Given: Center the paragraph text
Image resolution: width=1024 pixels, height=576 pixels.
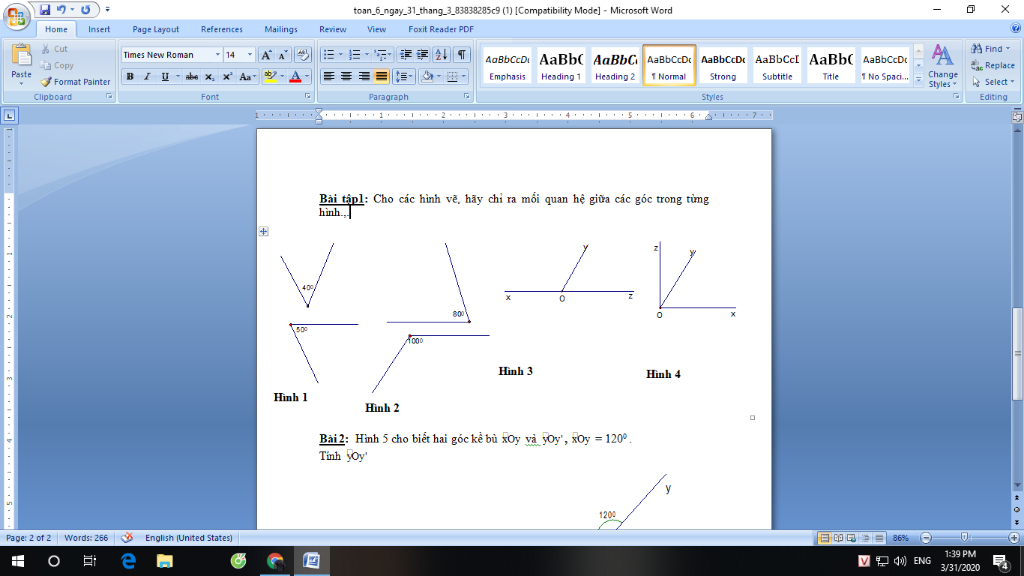Looking at the screenshot, I should [346, 76].
